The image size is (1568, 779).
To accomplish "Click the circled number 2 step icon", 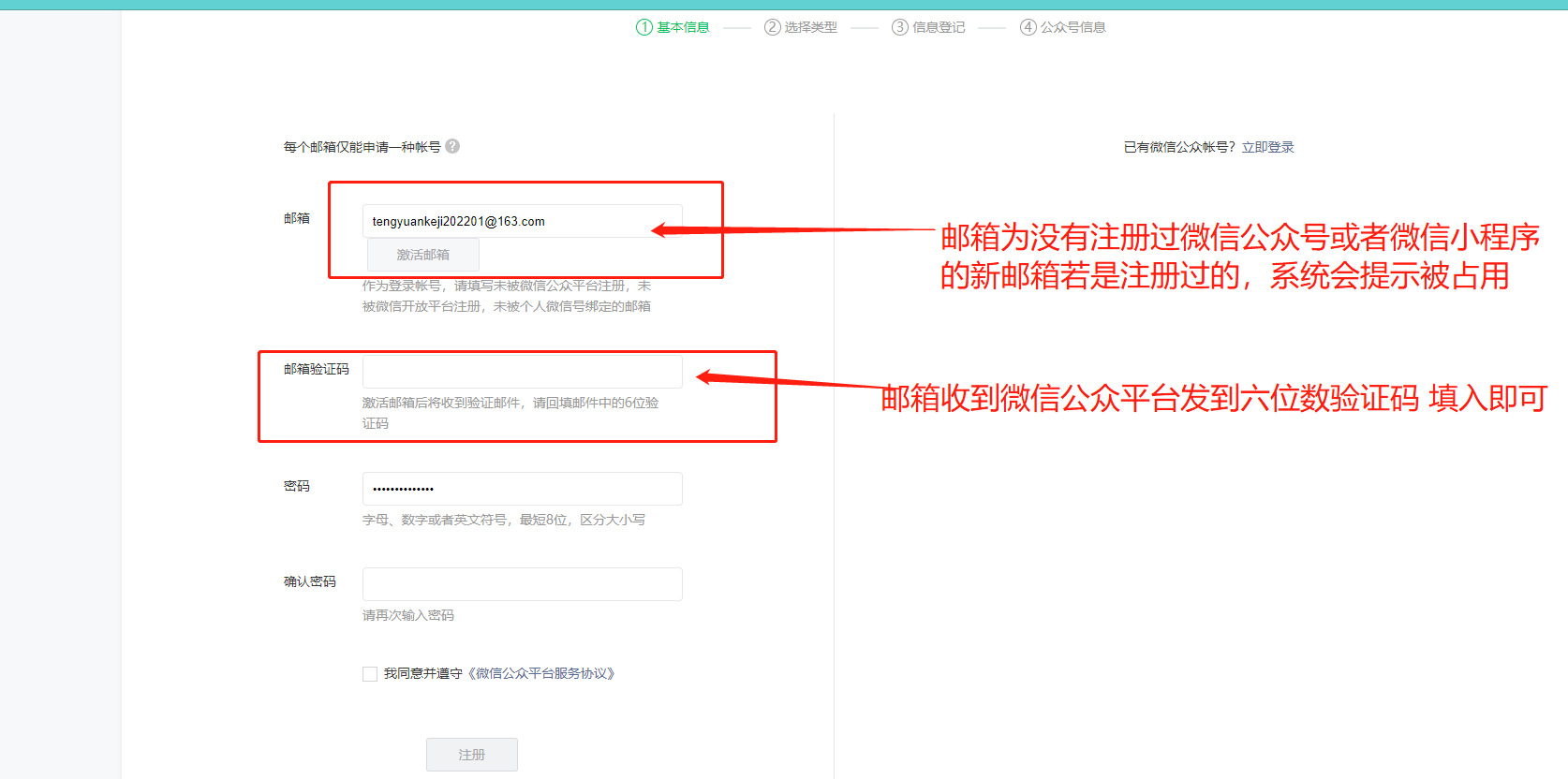I will point(773,27).
